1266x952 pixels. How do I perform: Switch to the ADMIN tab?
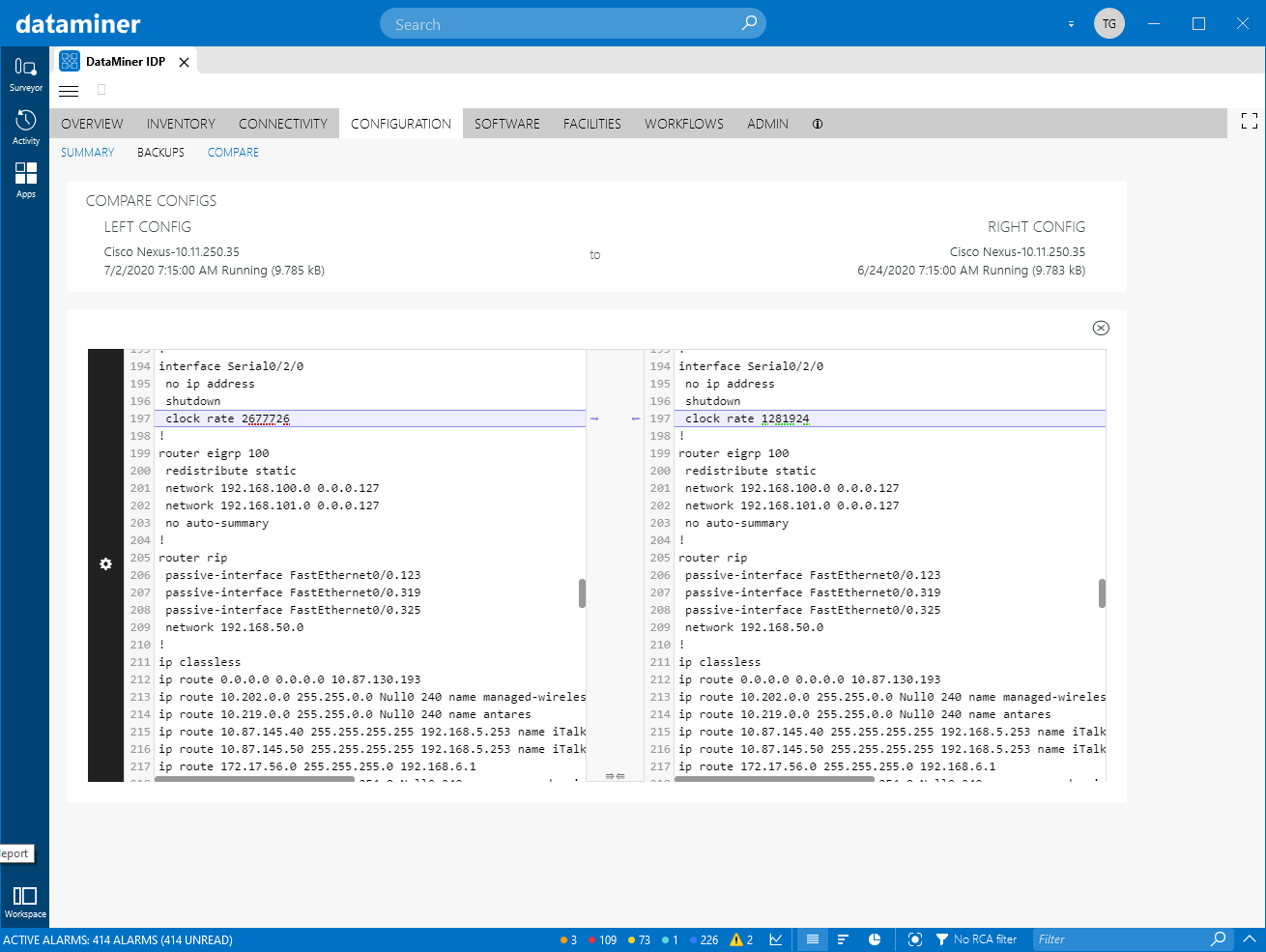[767, 124]
